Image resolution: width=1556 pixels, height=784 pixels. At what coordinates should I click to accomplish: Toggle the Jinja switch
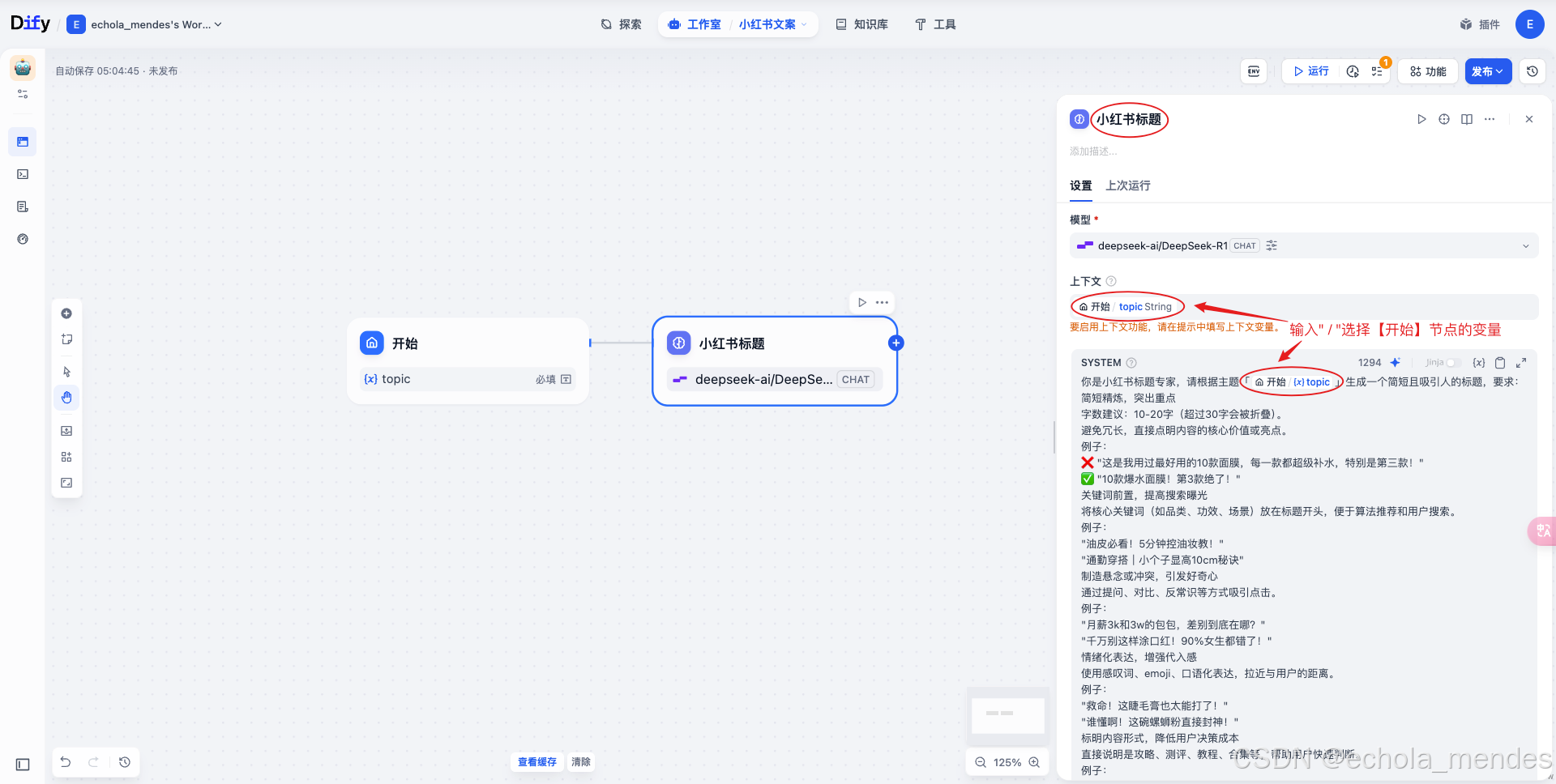coord(1453,363)
